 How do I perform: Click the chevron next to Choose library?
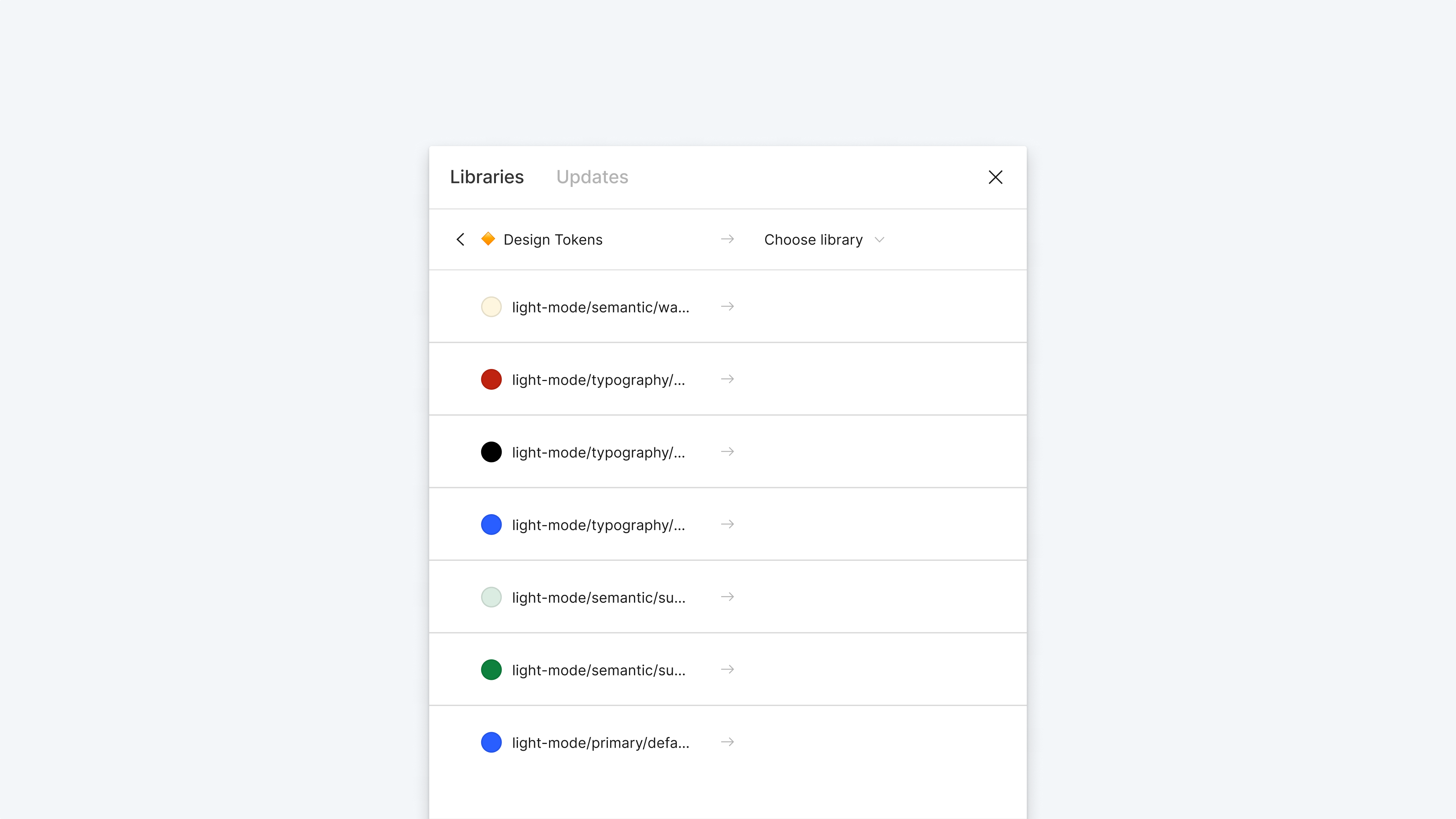(880, 240)
